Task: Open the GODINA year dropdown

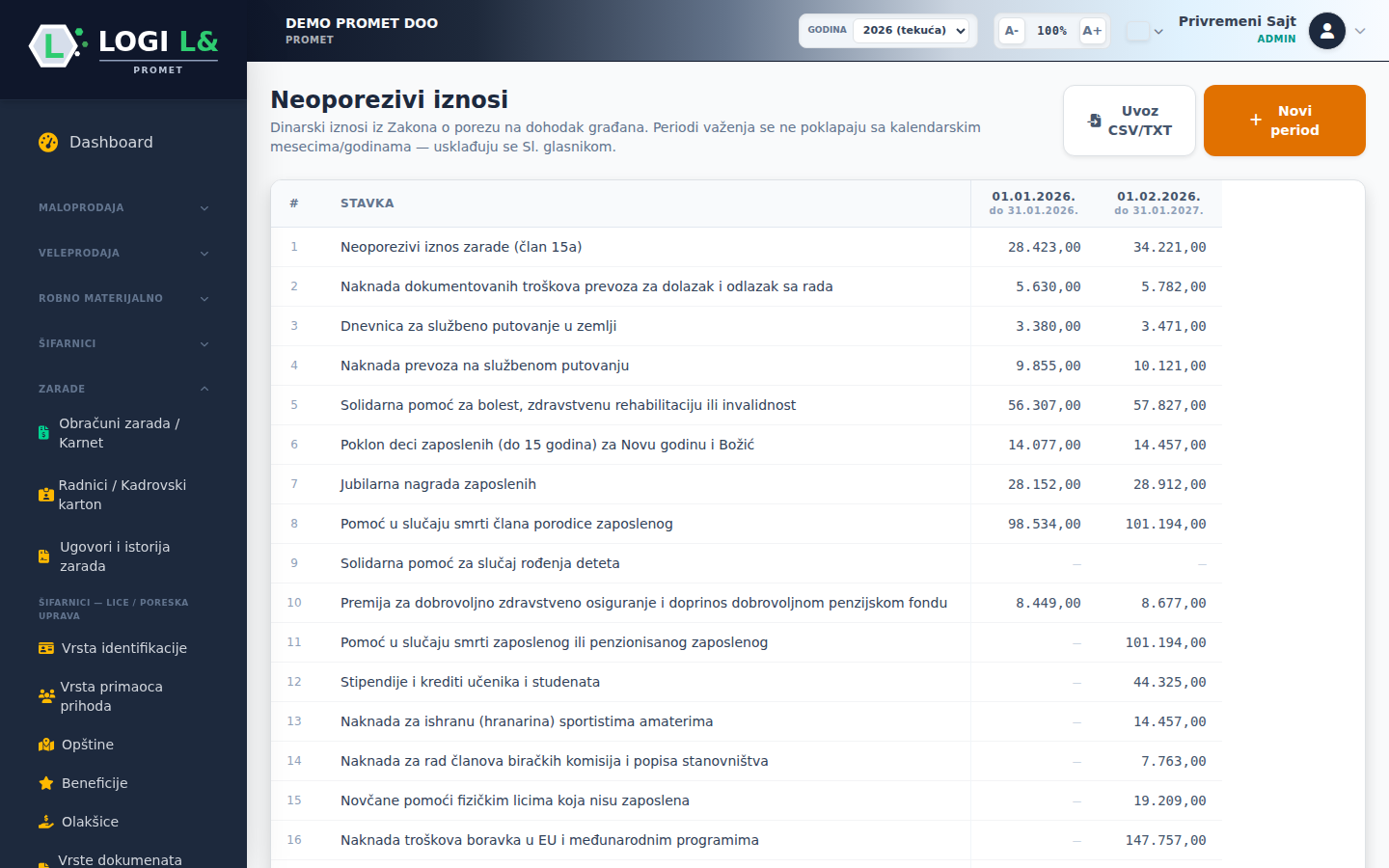Action: tap(912, 30)
